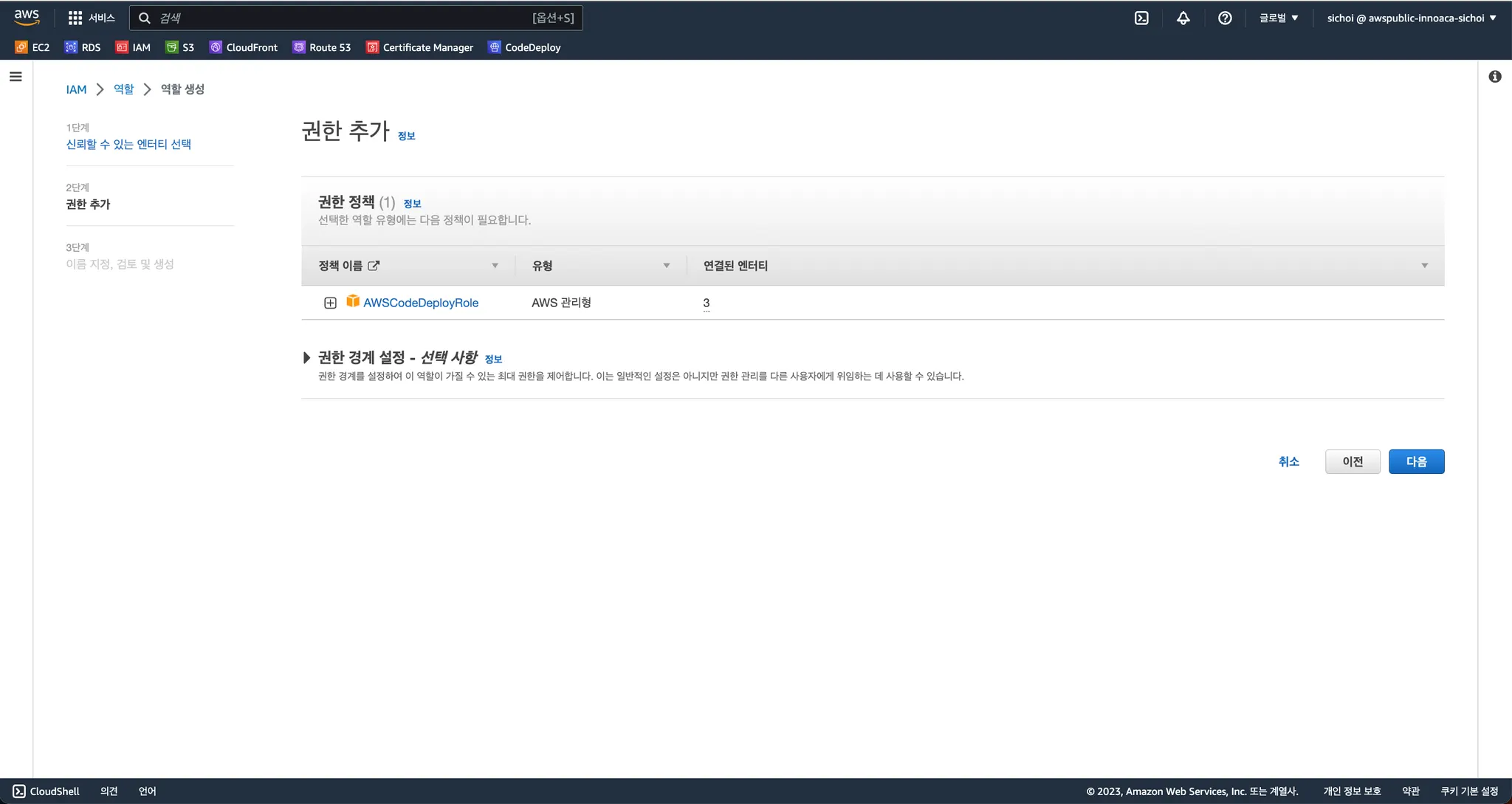The image size is (1512, 804).
Task: Open the sichoi account menu dropdown
Action: (1411, 18)
